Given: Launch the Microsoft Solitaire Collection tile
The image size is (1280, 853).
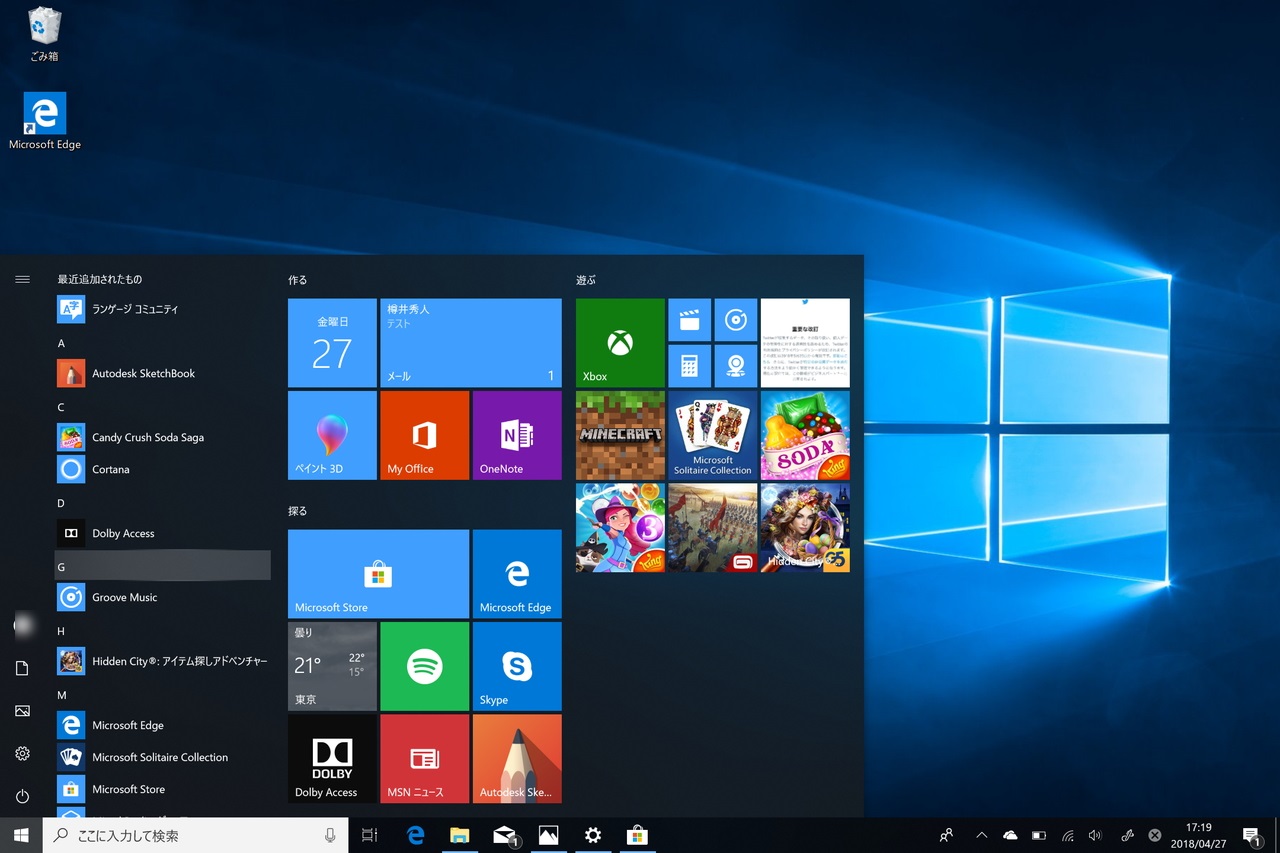Looking at the screenshot, I should 712,435.
